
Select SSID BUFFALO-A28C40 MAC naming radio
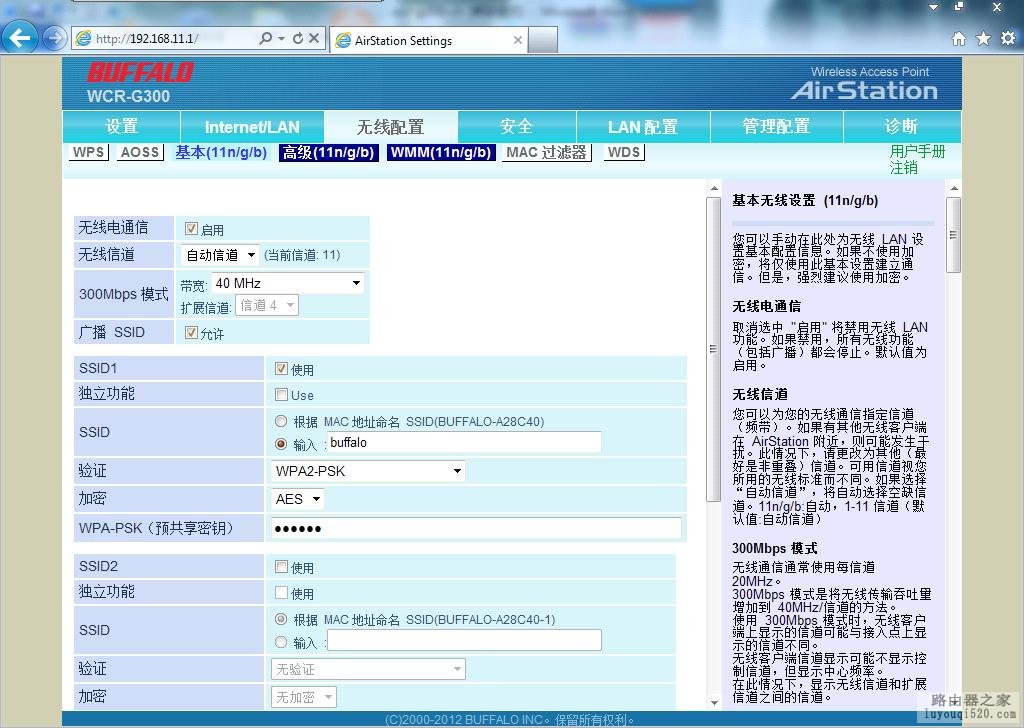point(281,421)
